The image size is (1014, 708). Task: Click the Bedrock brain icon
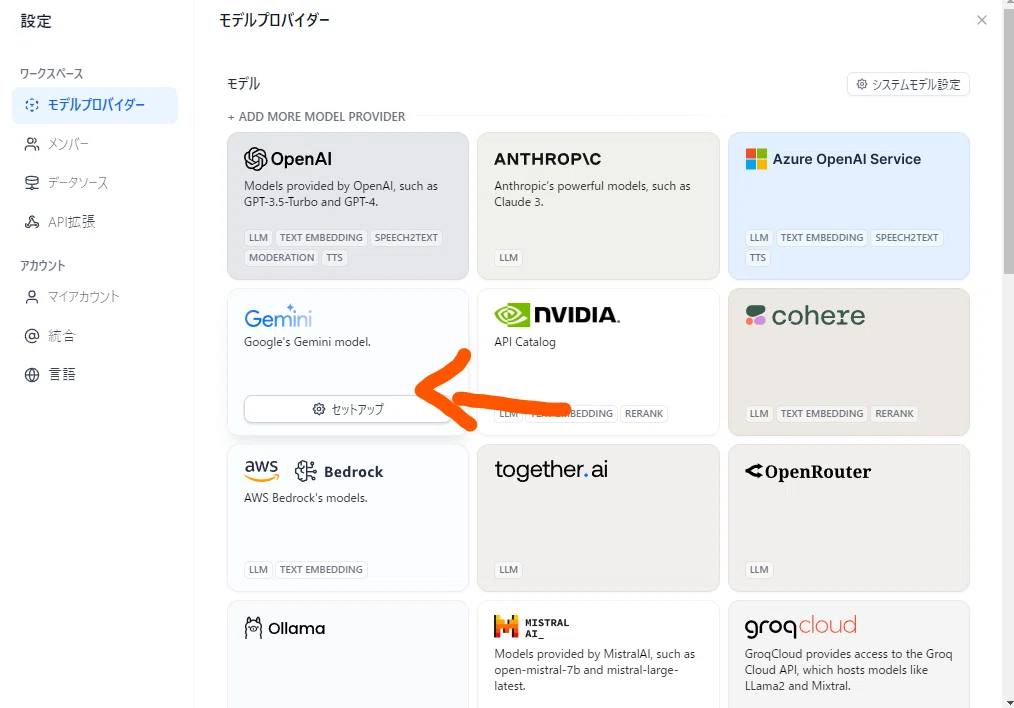tap(306, 471)
